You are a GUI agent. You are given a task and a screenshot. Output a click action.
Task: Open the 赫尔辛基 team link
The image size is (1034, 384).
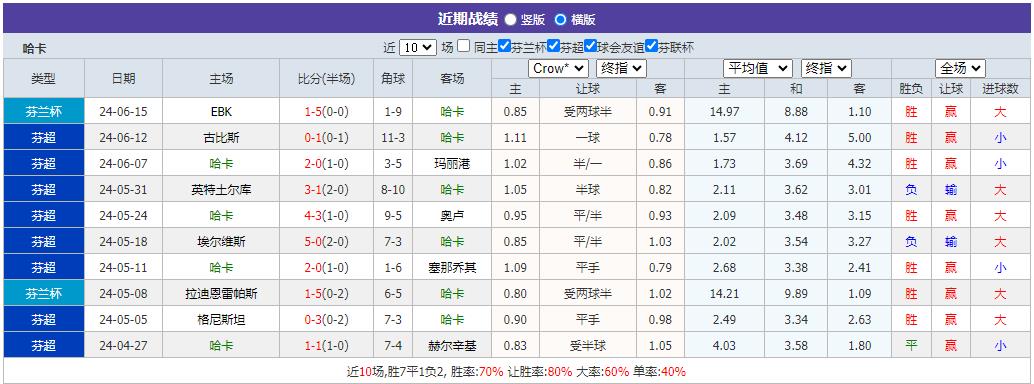click(452, 346)
